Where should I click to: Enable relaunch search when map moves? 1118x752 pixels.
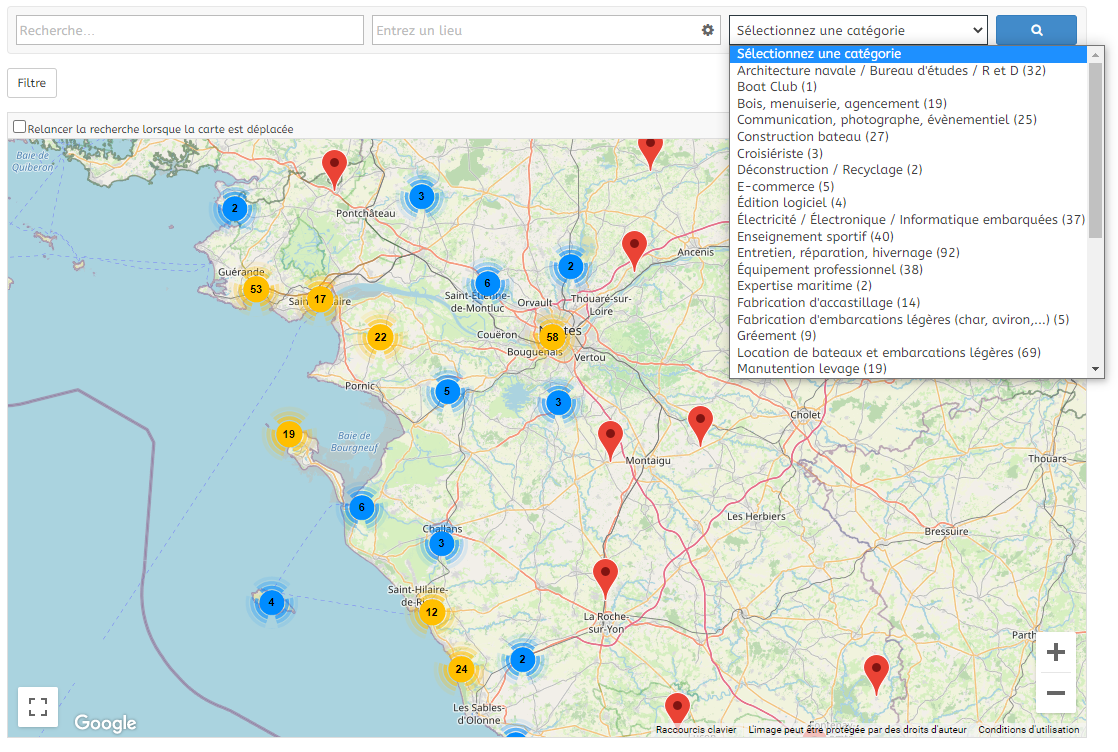19,127
